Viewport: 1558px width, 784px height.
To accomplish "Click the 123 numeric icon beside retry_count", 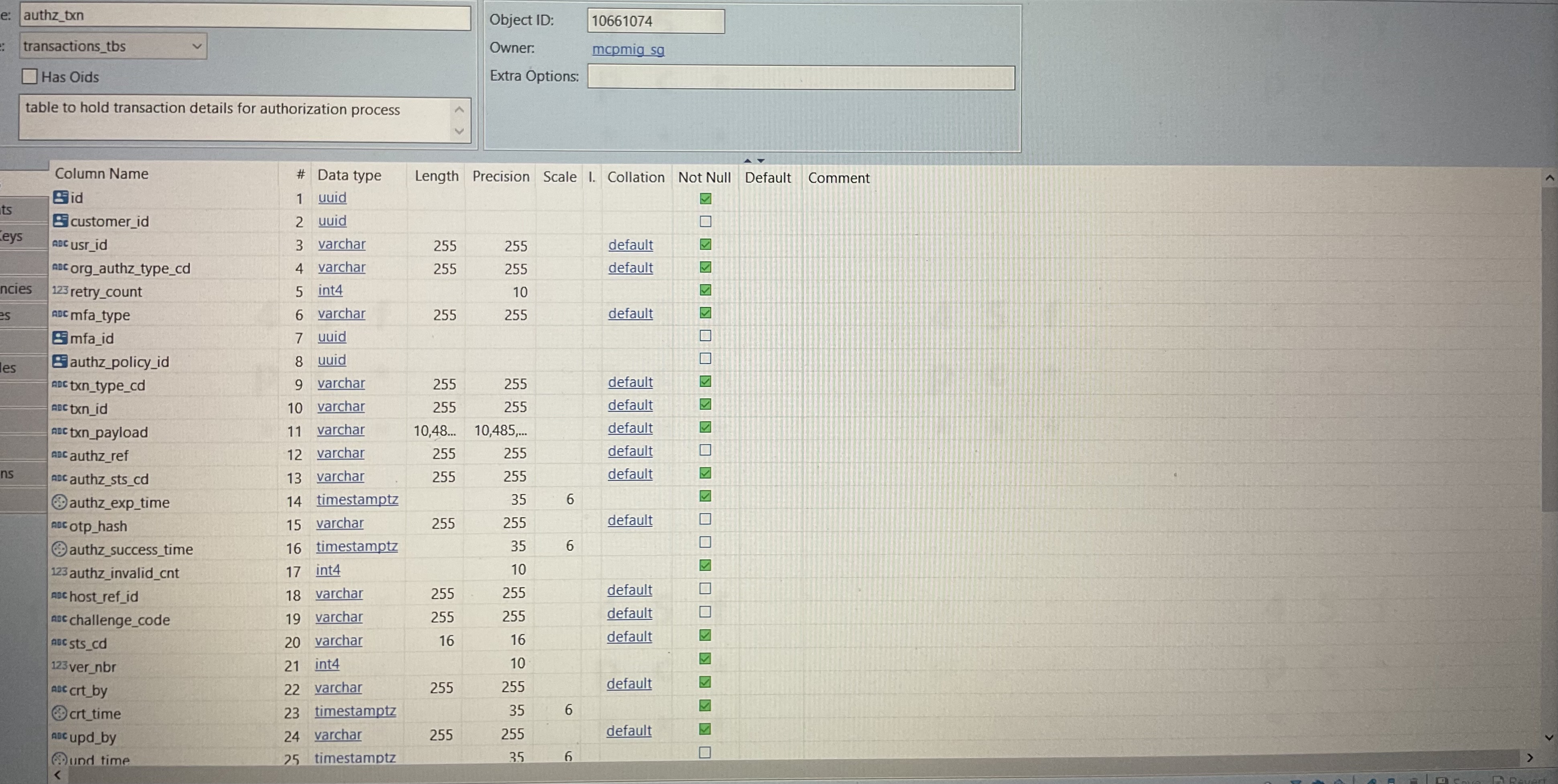I will 59,290.
